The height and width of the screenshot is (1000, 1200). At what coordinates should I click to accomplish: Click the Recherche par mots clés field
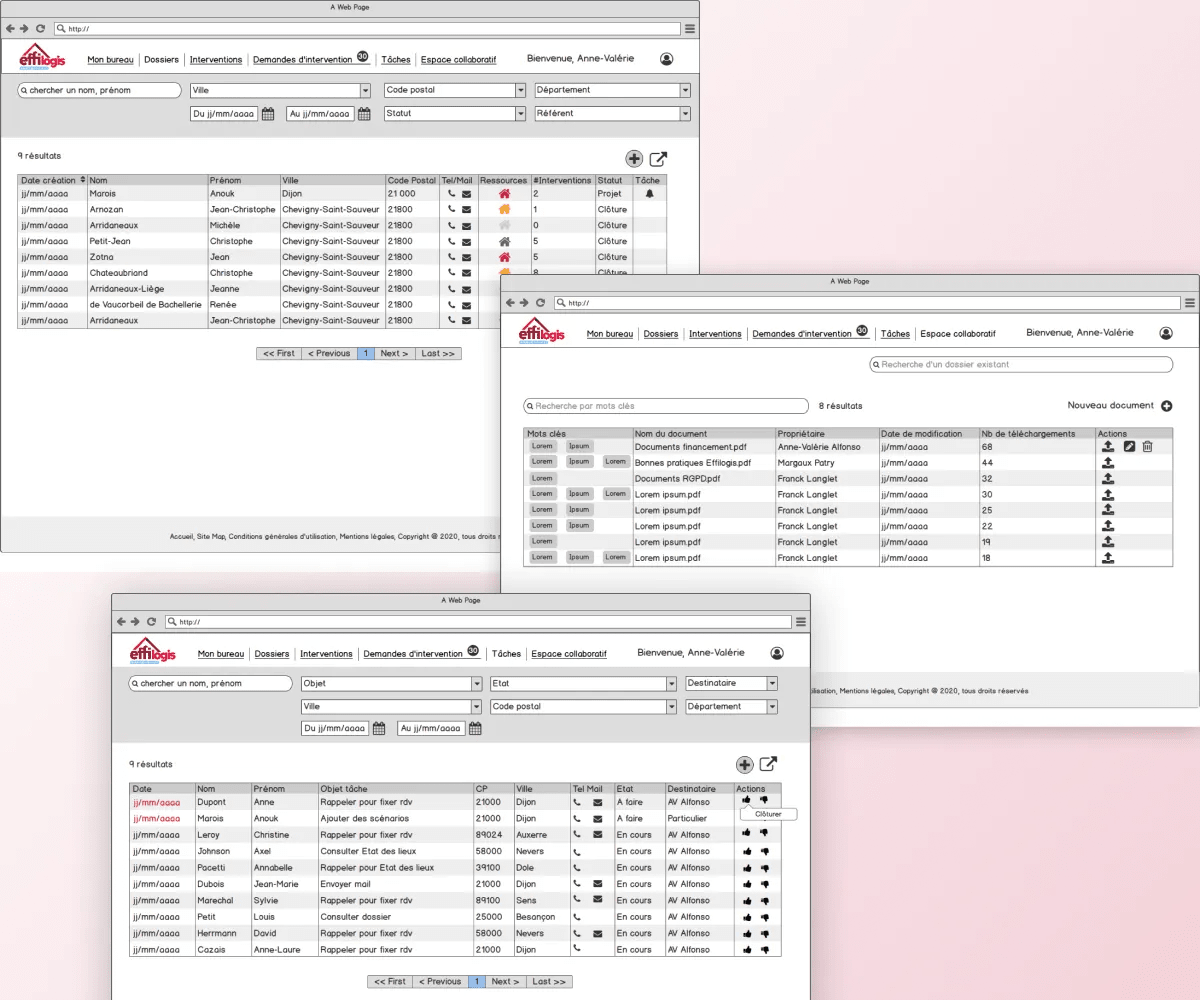point(666,406)
